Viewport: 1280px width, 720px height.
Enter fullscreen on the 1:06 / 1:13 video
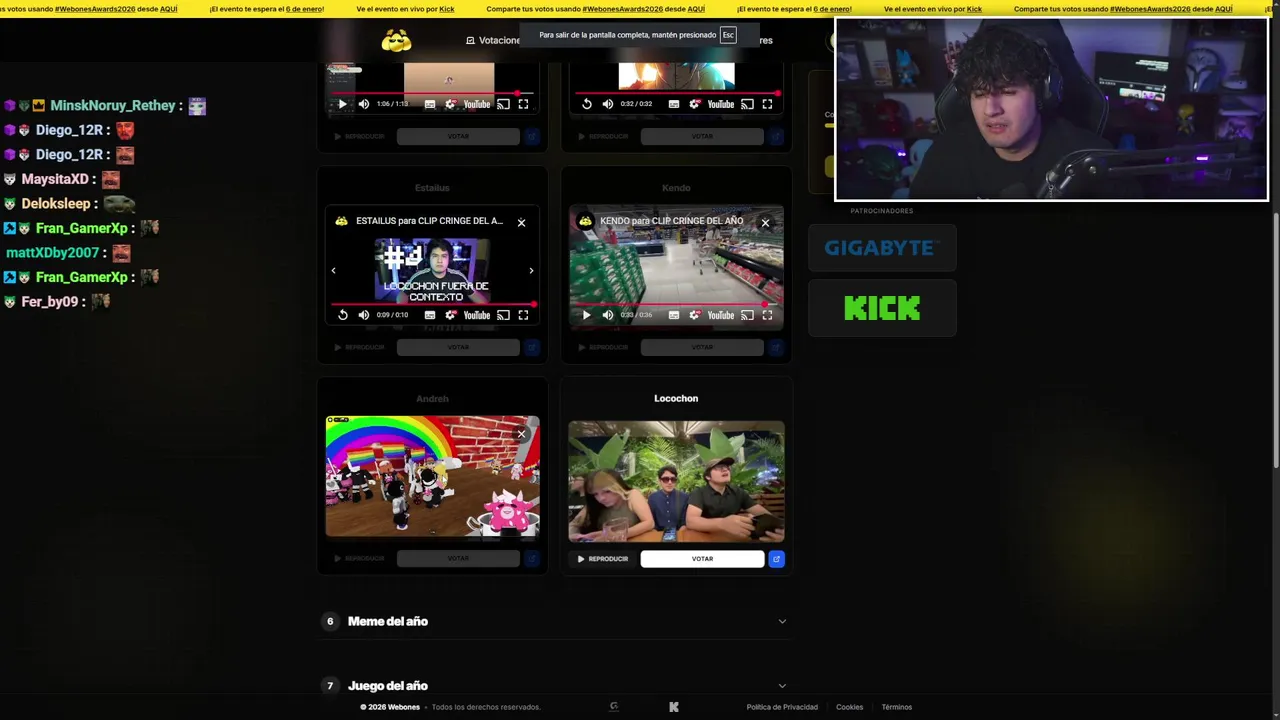coord(523,104)
